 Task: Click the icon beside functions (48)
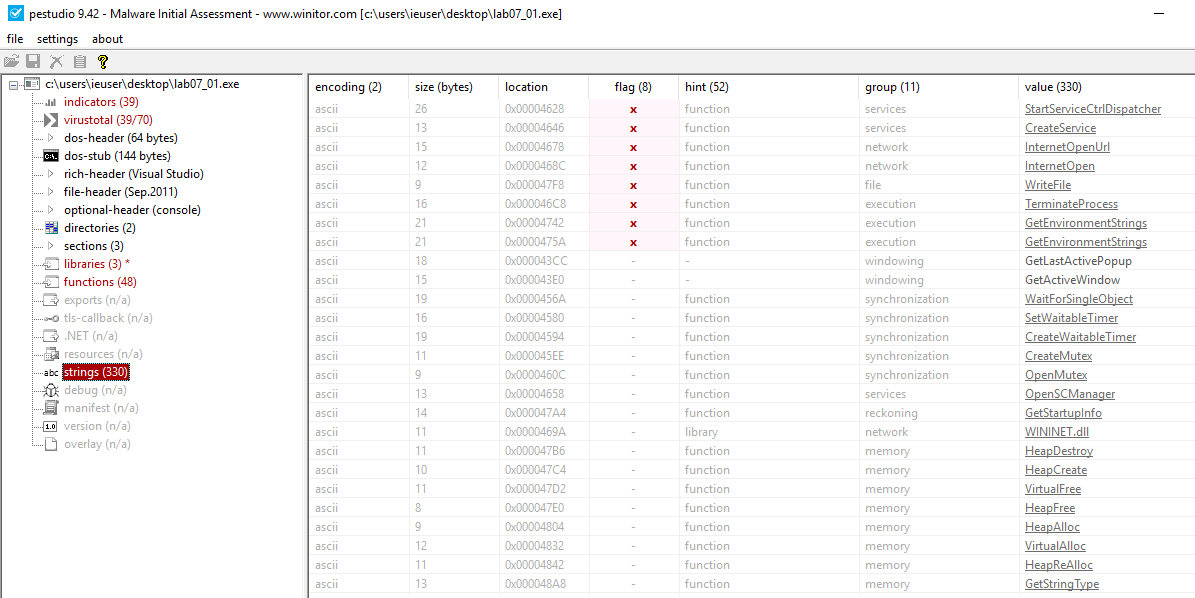[50, 282]
